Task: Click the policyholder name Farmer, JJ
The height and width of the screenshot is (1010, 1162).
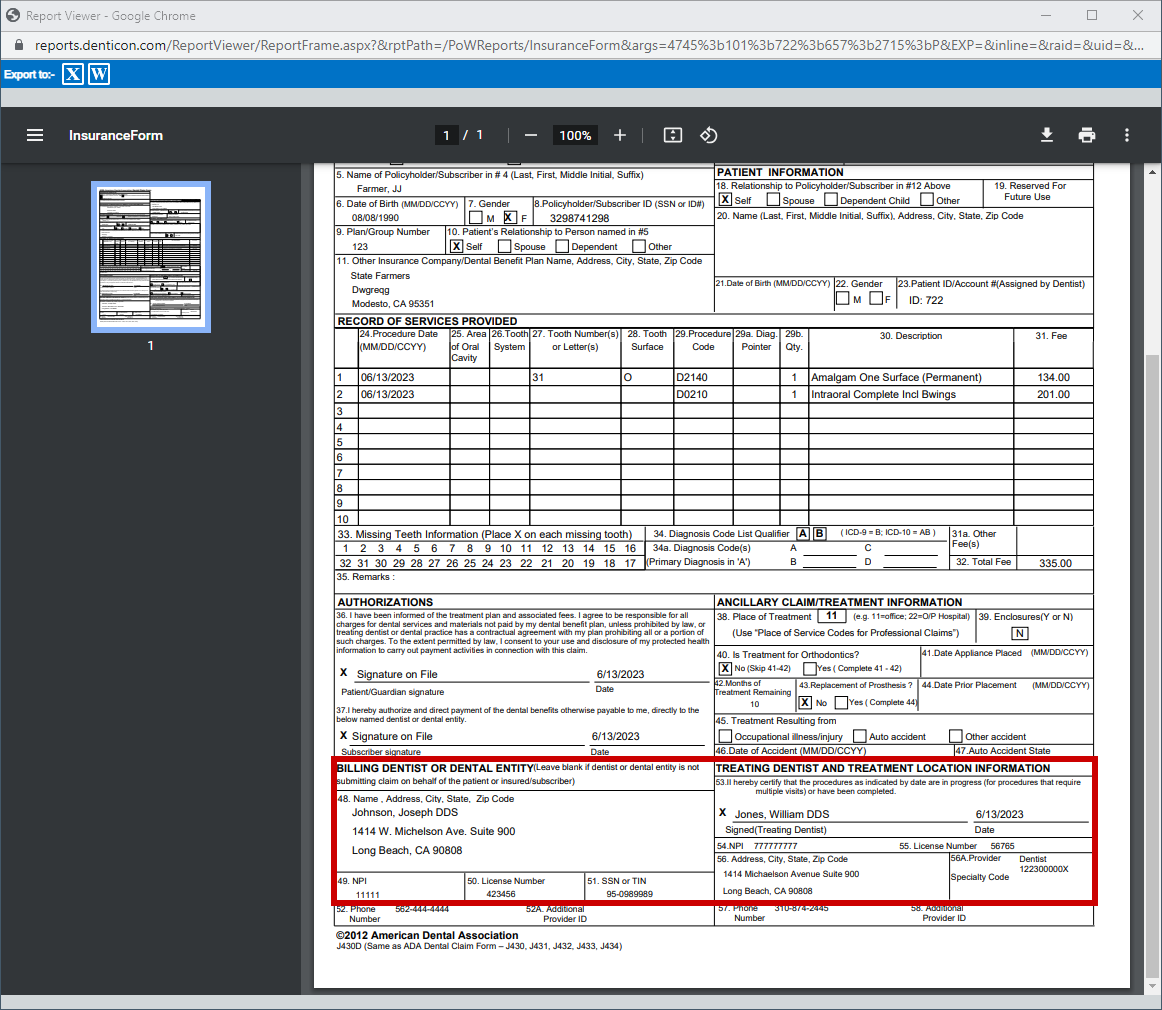Action: (x=379, y=189)
